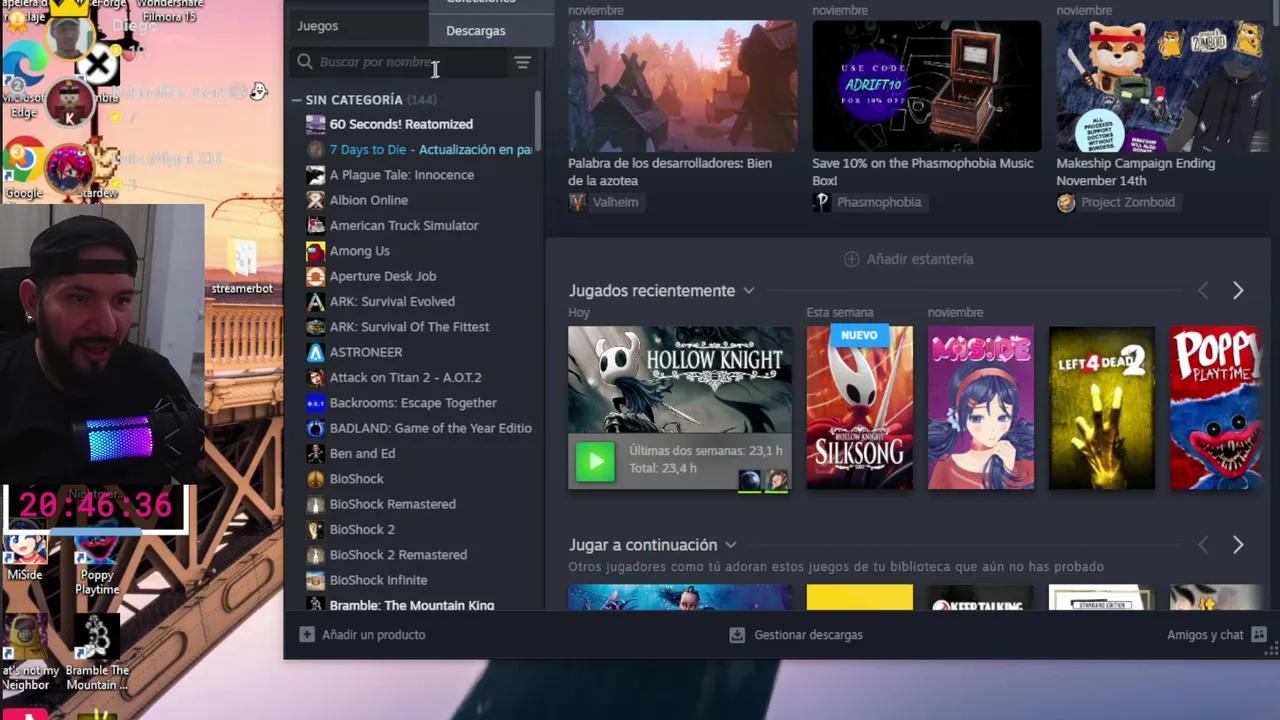Click the Gestionar descargas download icon
This screenshot has height=720, width=1280.
coord(737,635)
